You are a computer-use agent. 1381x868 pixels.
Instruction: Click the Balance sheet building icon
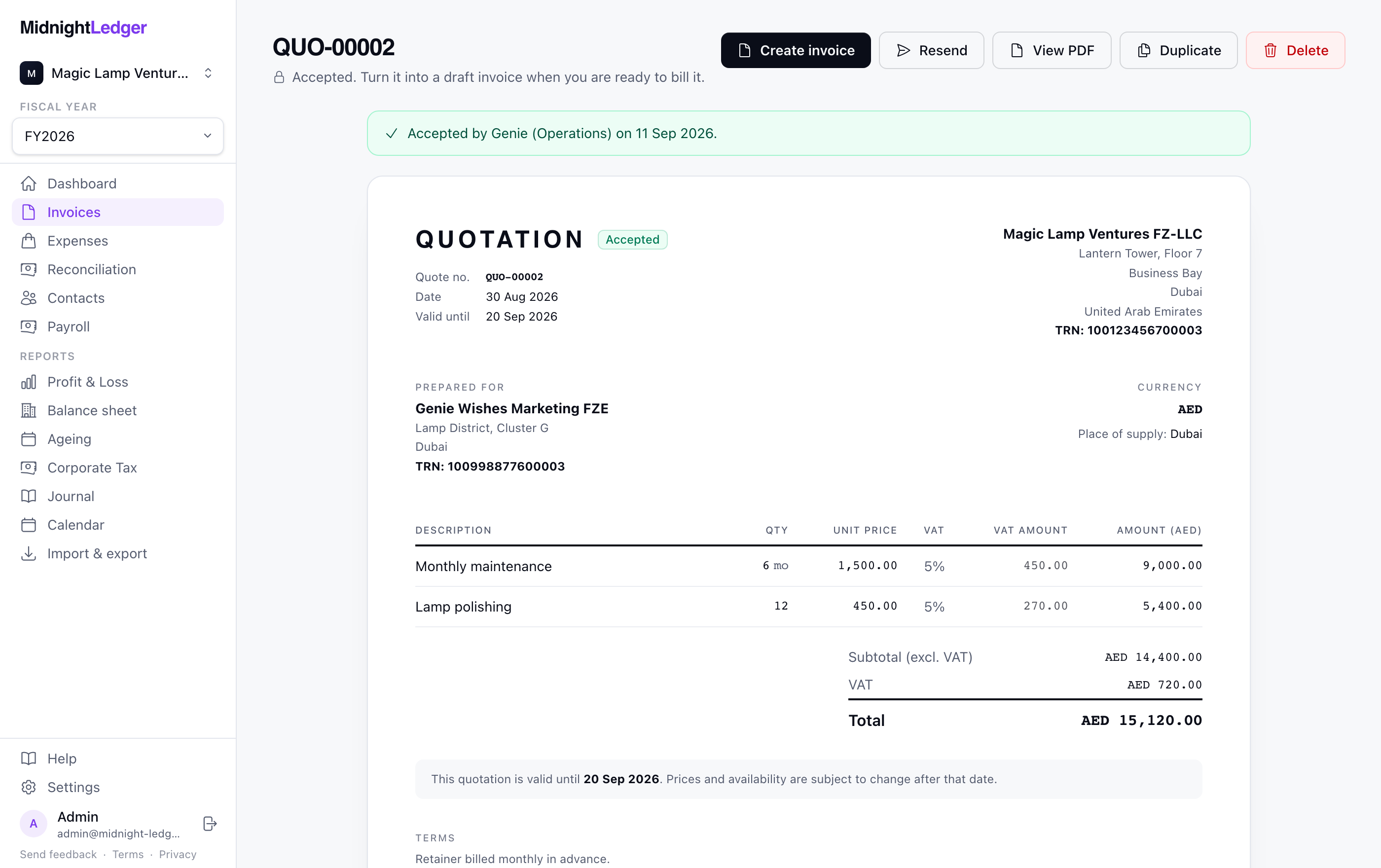coord(29,410)
